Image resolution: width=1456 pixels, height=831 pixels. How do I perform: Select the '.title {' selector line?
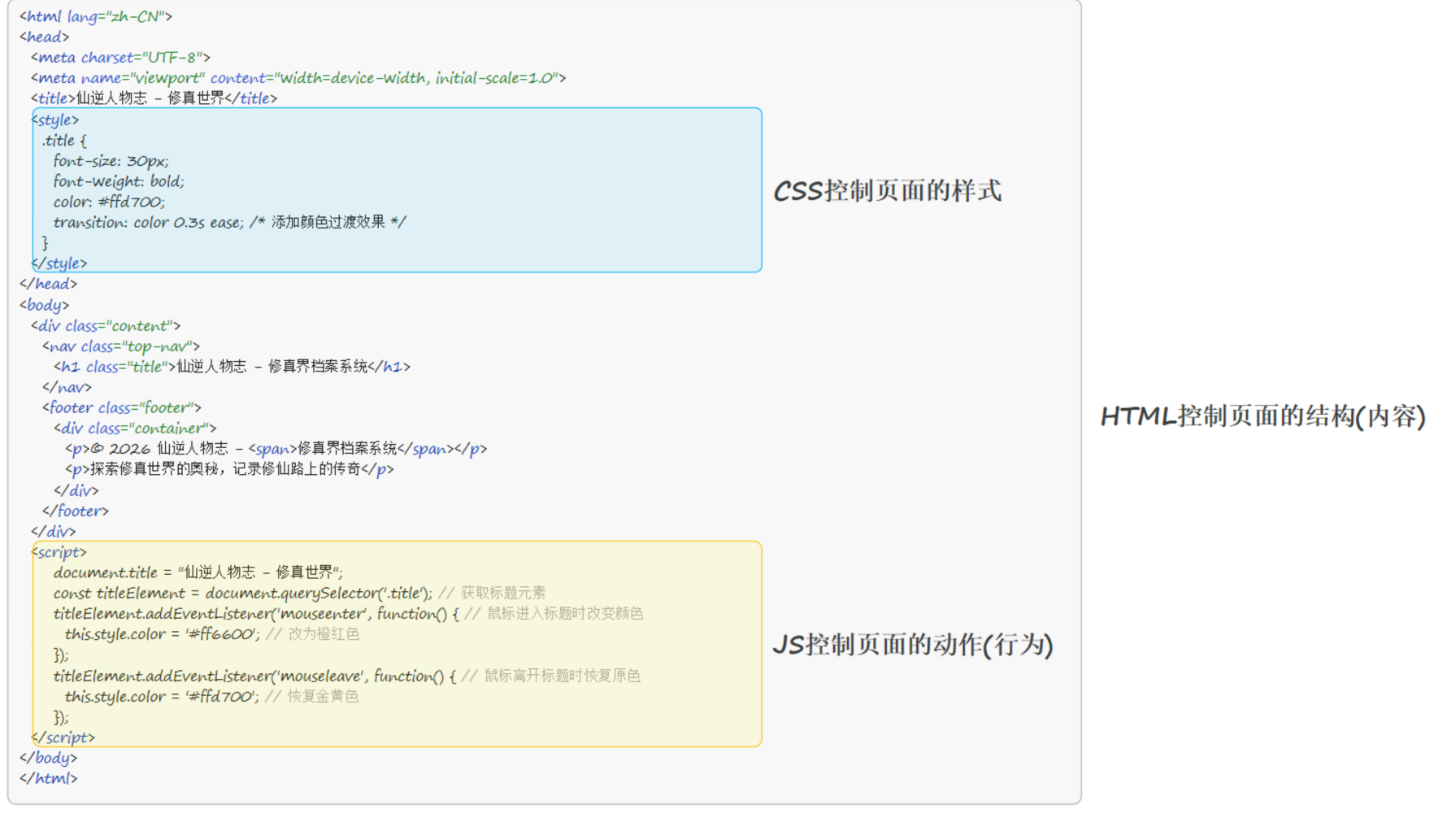(64, 140)
